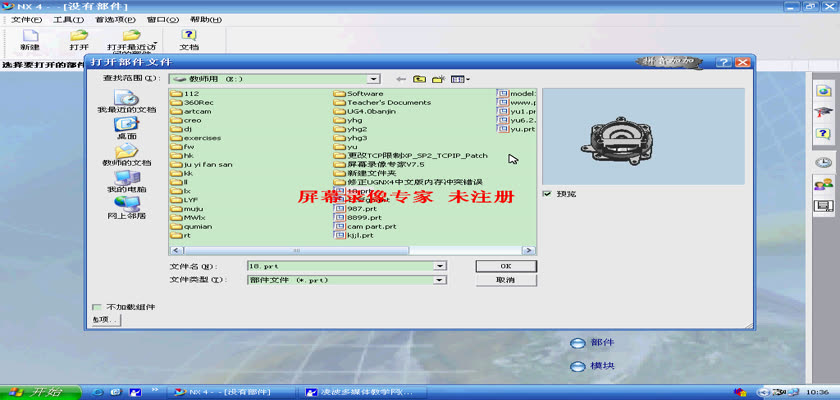This screenshot has width=840, height=400.
Task: Open the view menu icon in dialog
Action: pos(460,79)
